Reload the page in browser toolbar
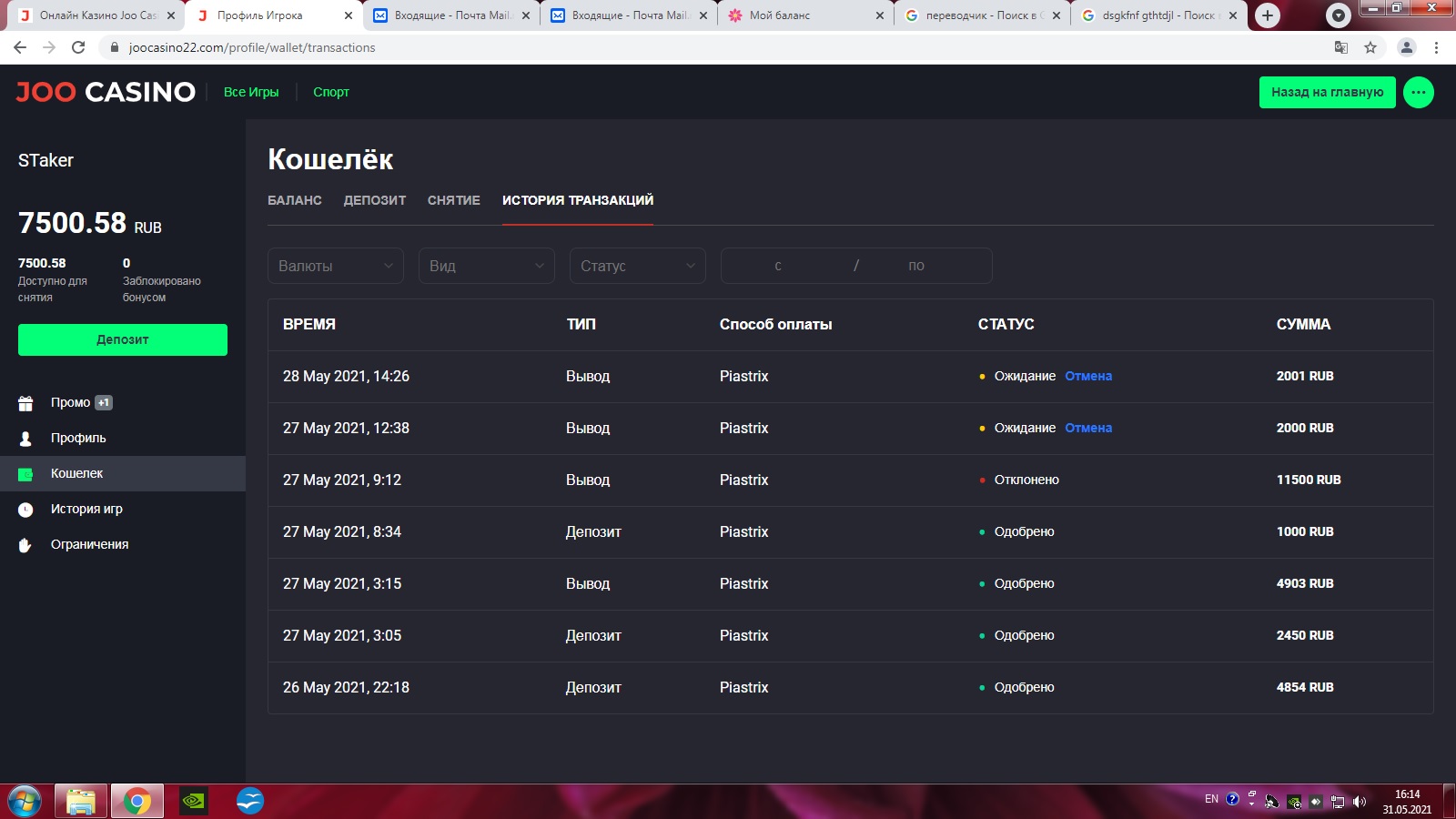 78,47
